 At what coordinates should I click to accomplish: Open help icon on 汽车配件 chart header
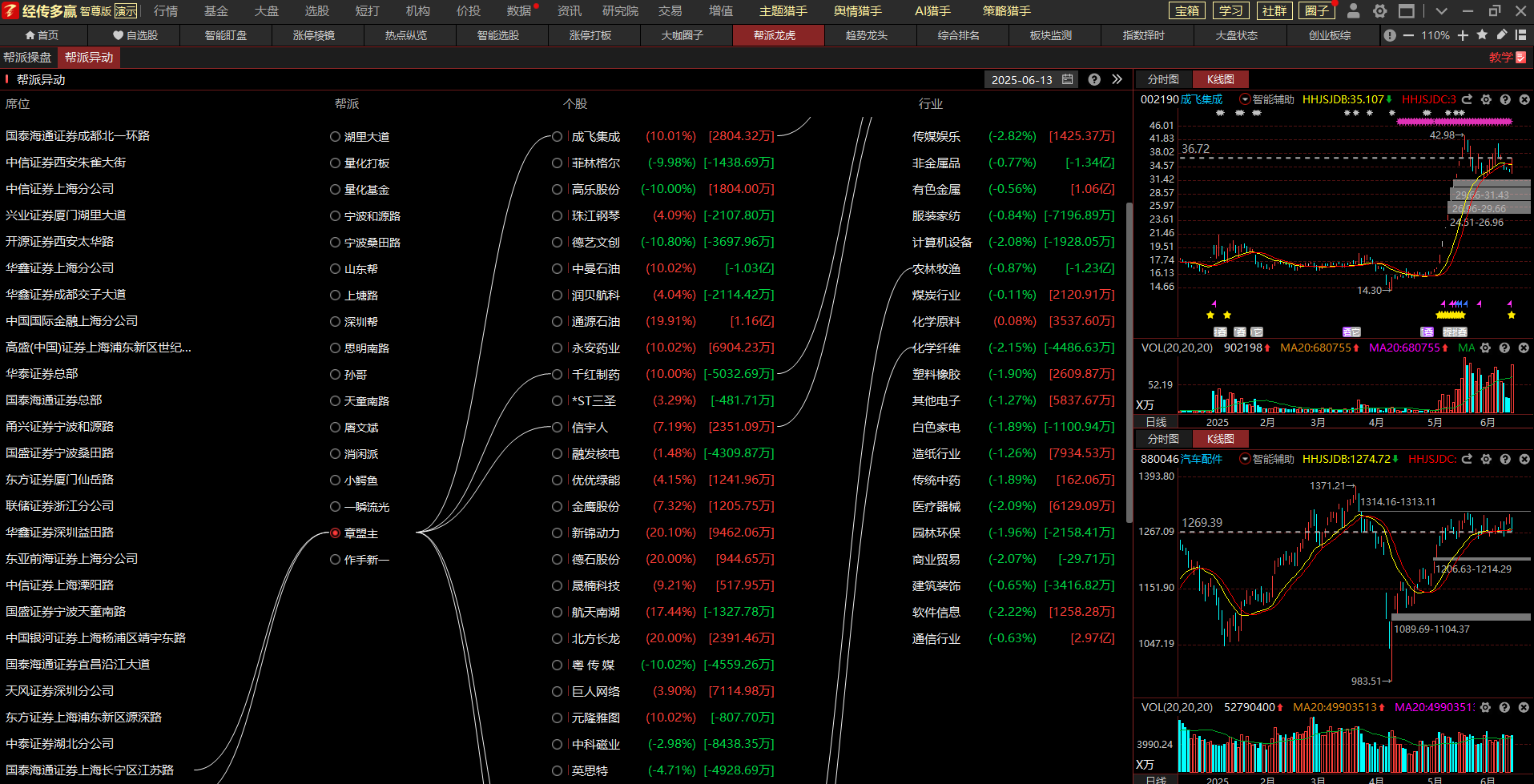pyautogui.click(x=1505, y=459)
